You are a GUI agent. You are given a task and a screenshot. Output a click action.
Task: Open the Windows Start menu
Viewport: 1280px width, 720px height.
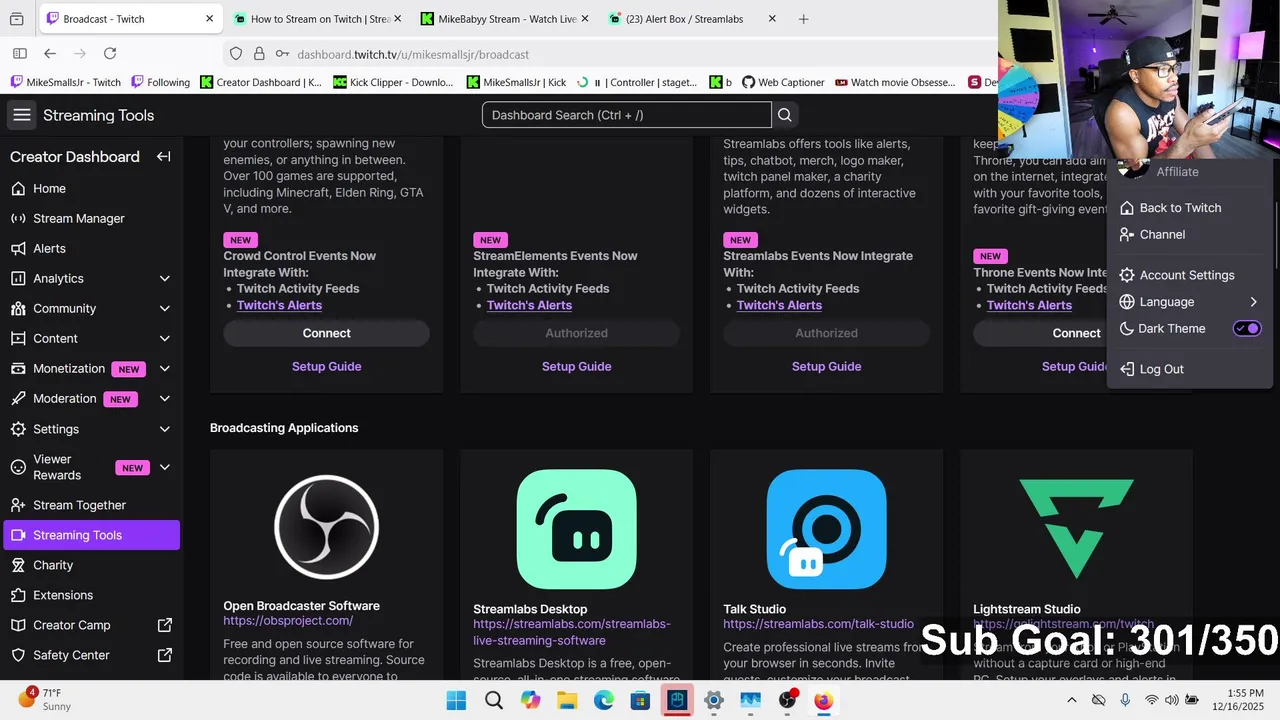tap(456, 700)
